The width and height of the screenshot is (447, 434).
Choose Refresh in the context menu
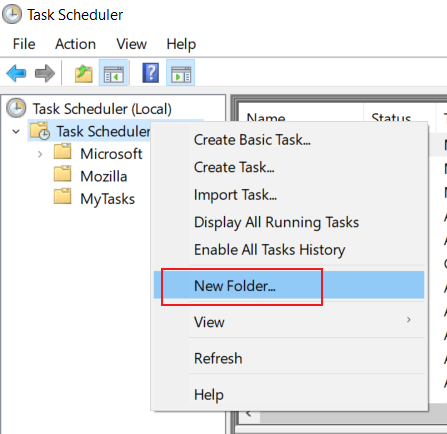[289, 358]
